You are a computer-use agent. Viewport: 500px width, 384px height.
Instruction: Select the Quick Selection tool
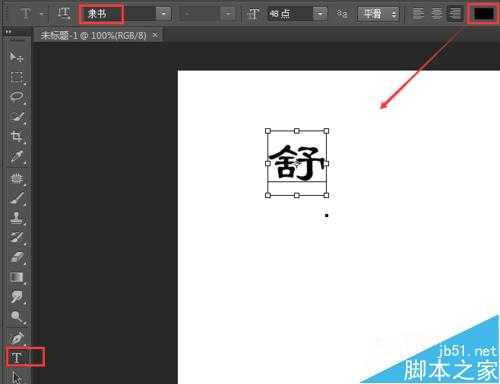tap(16, 117)
